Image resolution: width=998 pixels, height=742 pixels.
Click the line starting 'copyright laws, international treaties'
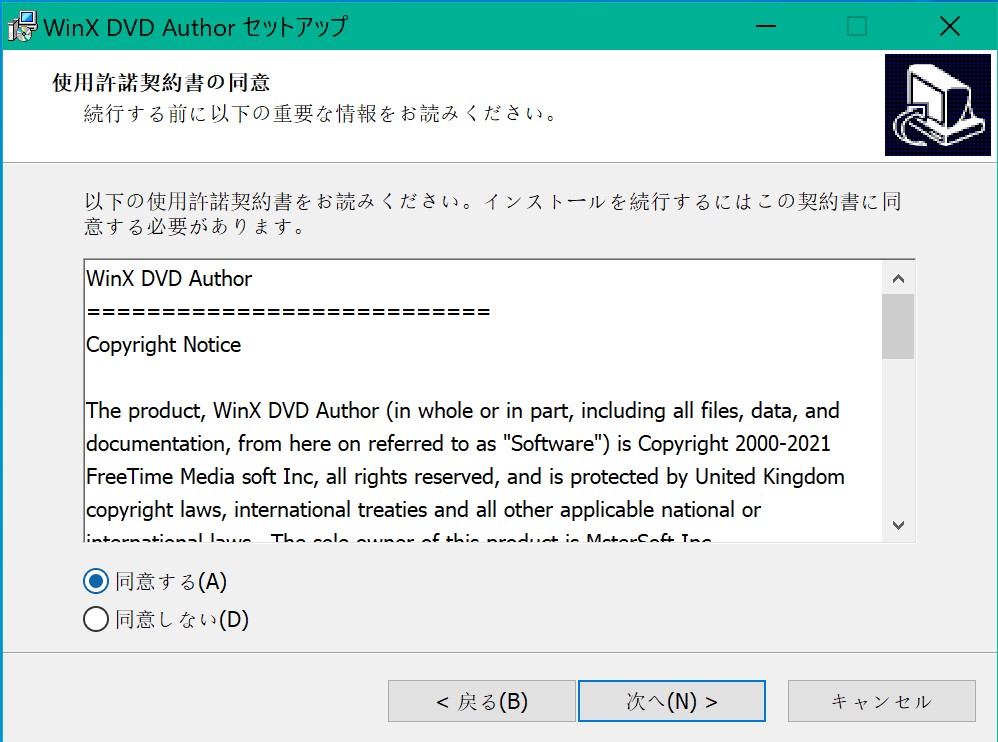(x=423, y=510)
